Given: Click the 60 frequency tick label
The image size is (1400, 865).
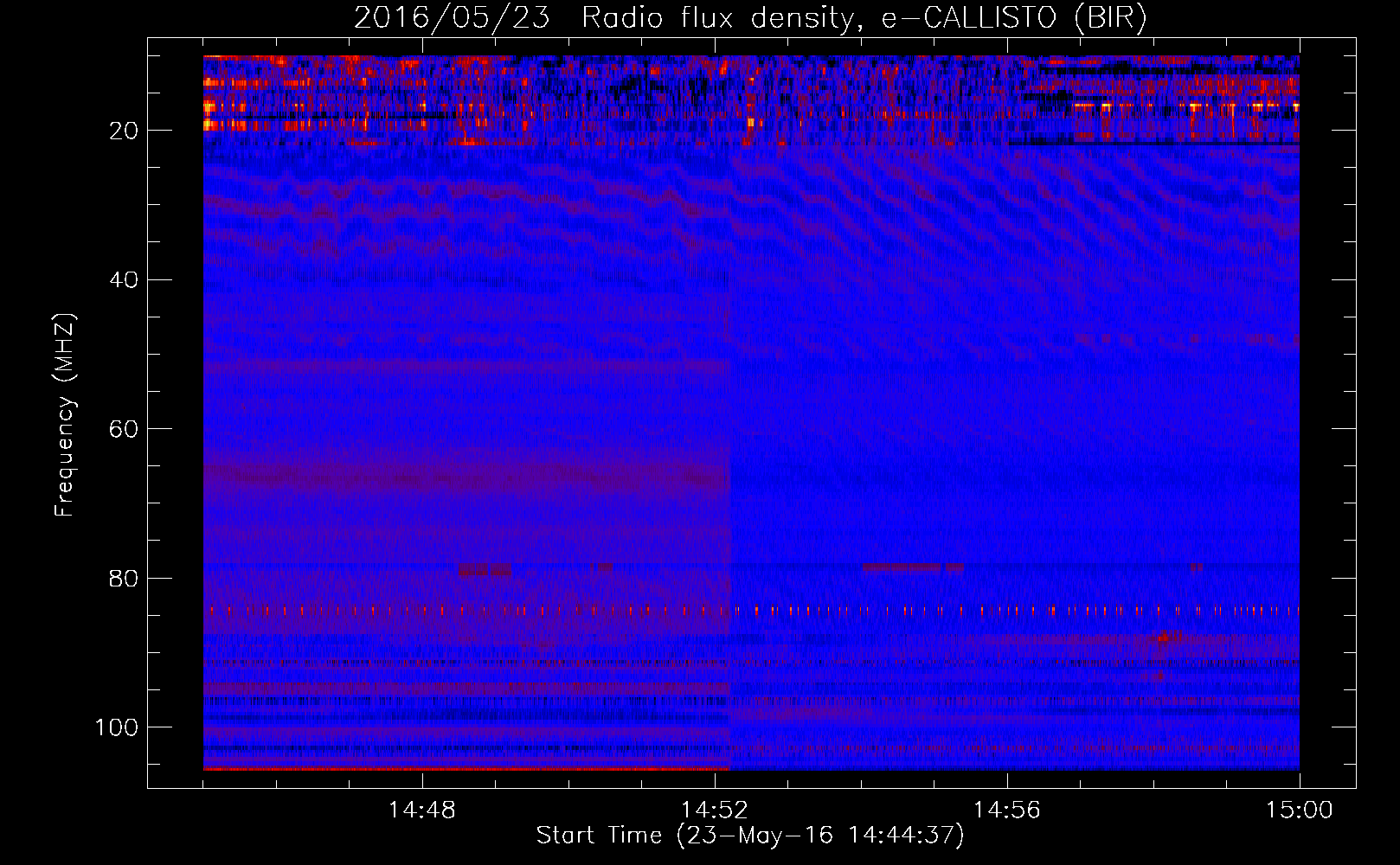Looking at the screenshot, I should (125, 429).
